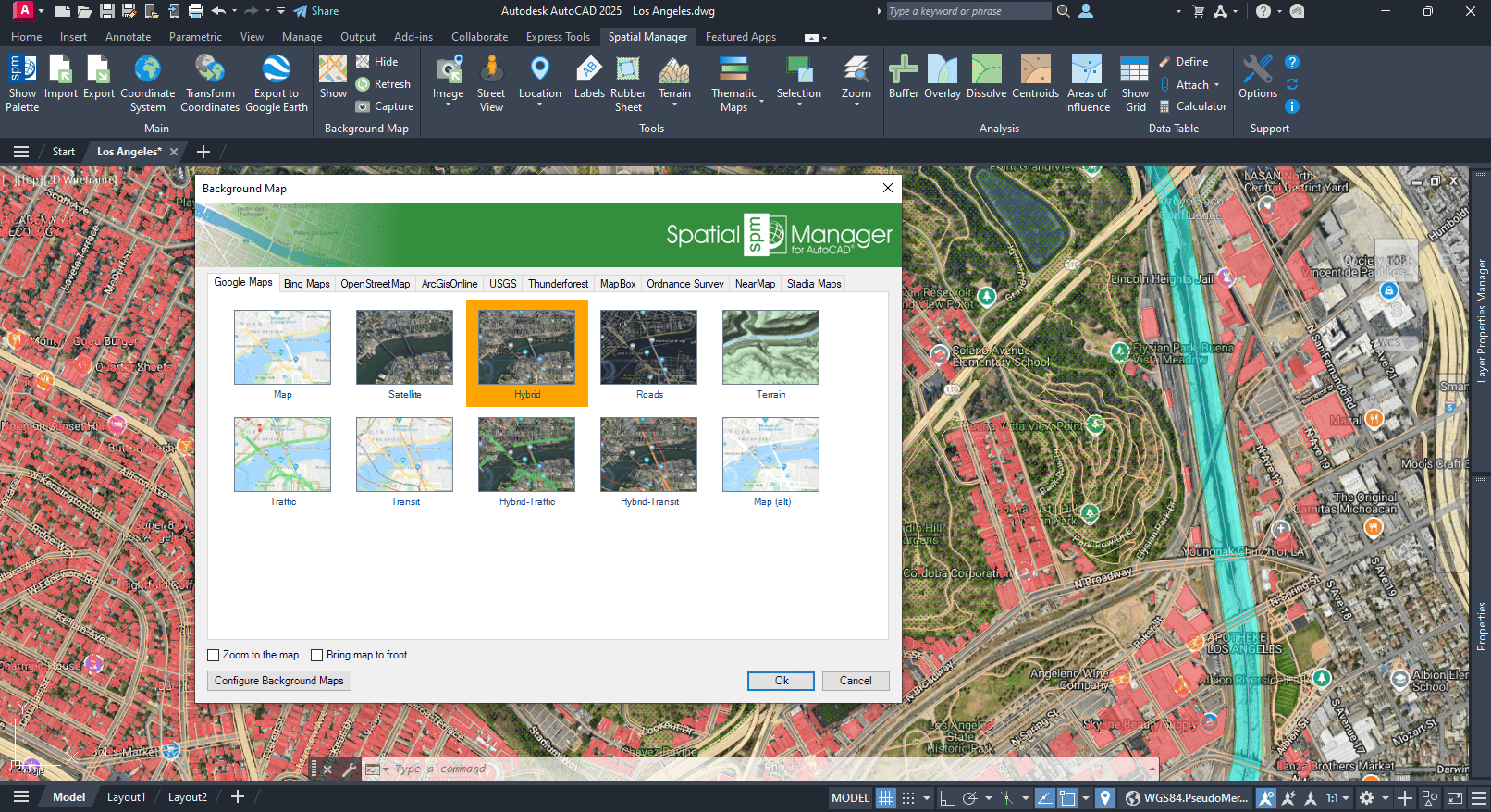Check Bring map to front
The height and width of the screenshot is (812, 1491).
point(317,655)
